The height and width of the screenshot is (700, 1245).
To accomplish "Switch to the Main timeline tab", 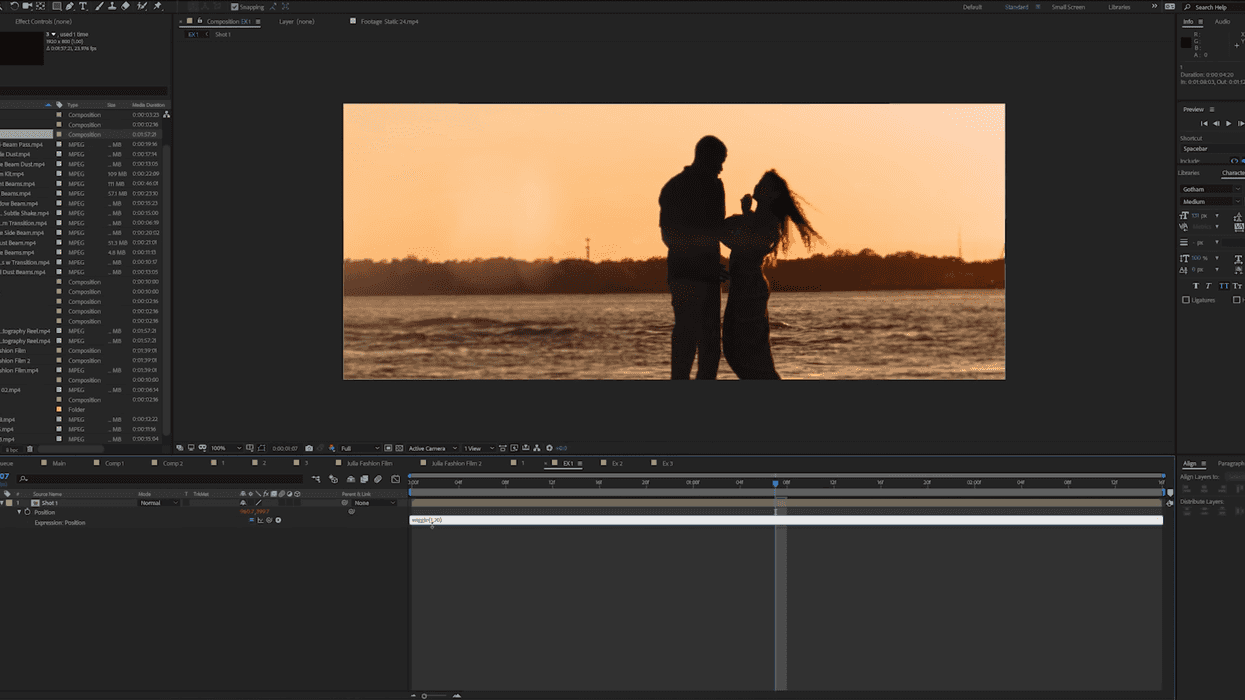I will [x=59, y=463].
